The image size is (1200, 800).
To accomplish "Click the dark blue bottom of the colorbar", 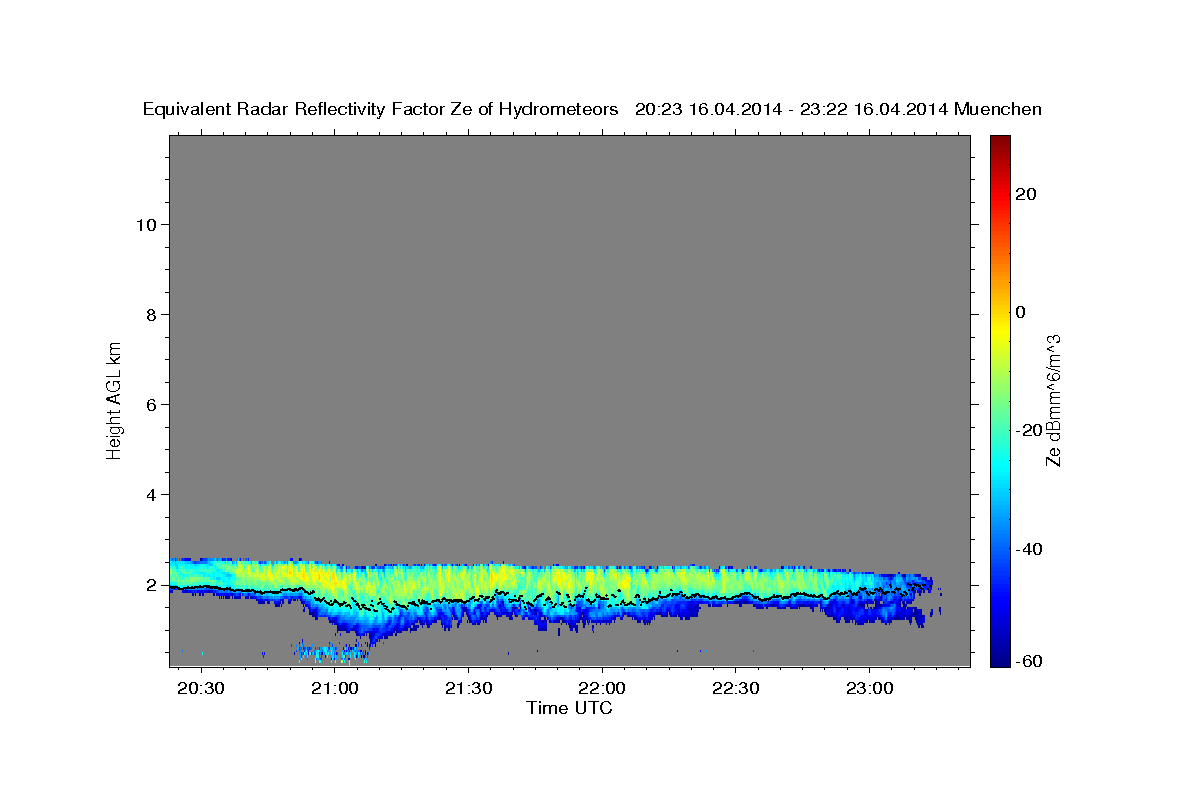I will (x=999, y=657).
